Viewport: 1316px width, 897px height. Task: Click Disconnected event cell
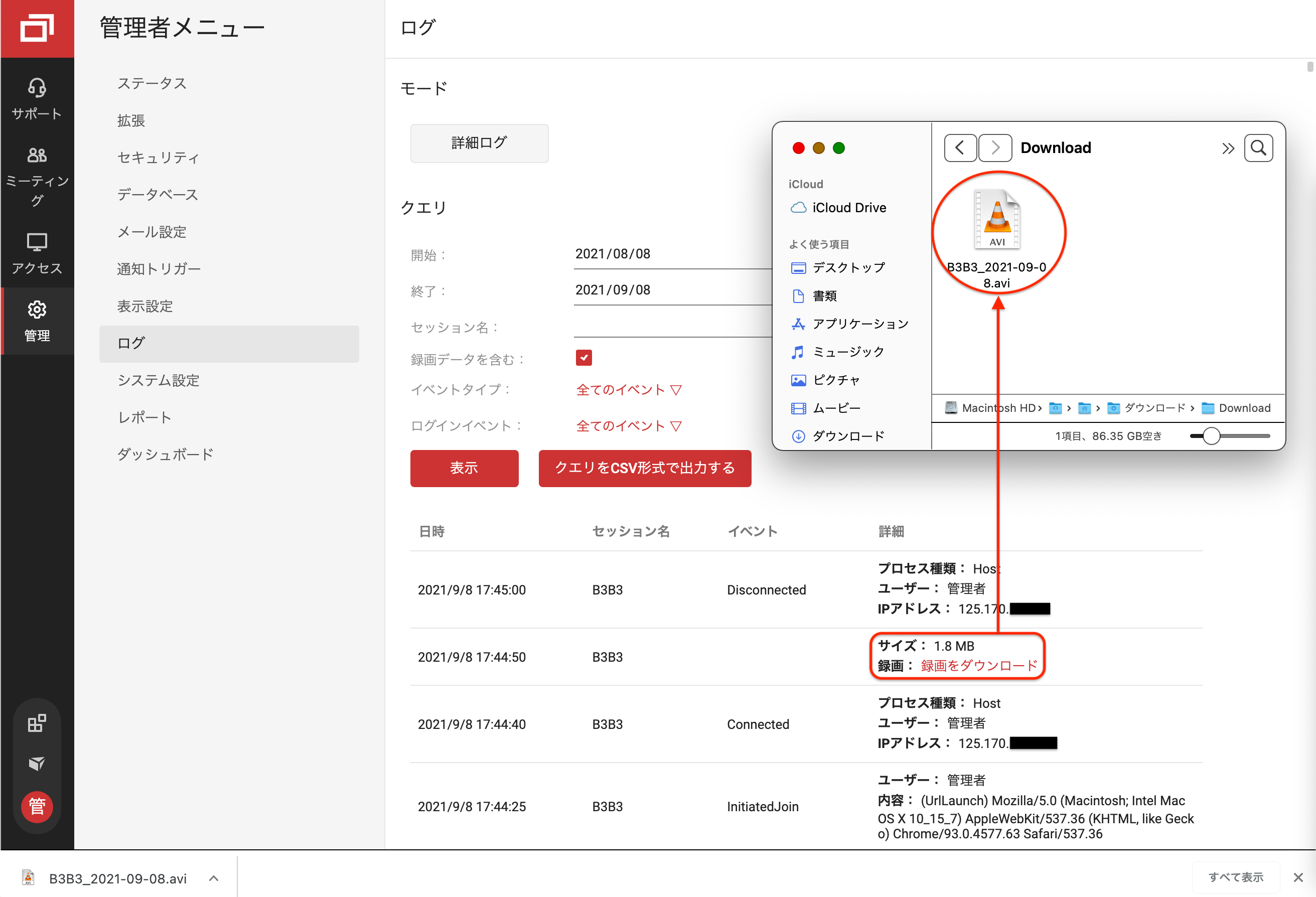tap(766, 590)
